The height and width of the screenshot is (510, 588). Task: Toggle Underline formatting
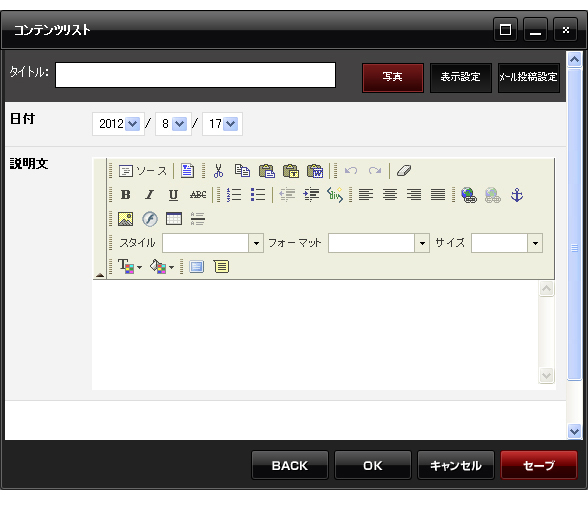point(173,195)
